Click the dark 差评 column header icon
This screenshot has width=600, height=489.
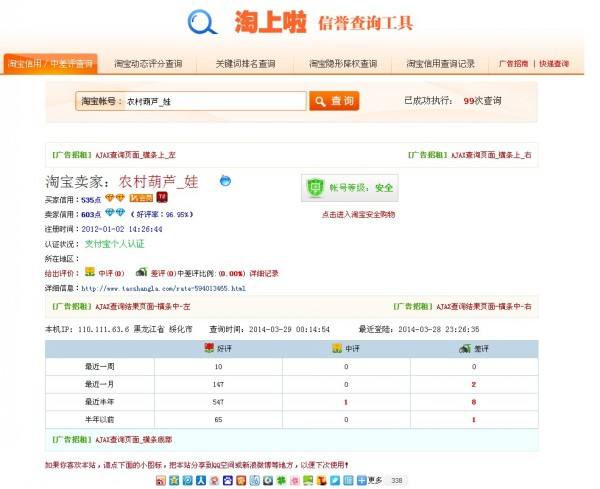tap(465, 348)
